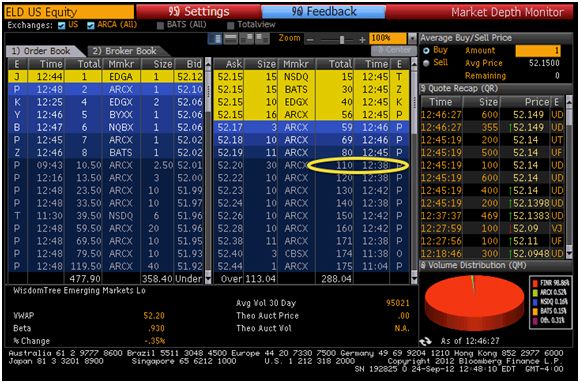Click the % Change value -.35%
580x383 pixels.
pyautogui.click(x=154, y=341)
